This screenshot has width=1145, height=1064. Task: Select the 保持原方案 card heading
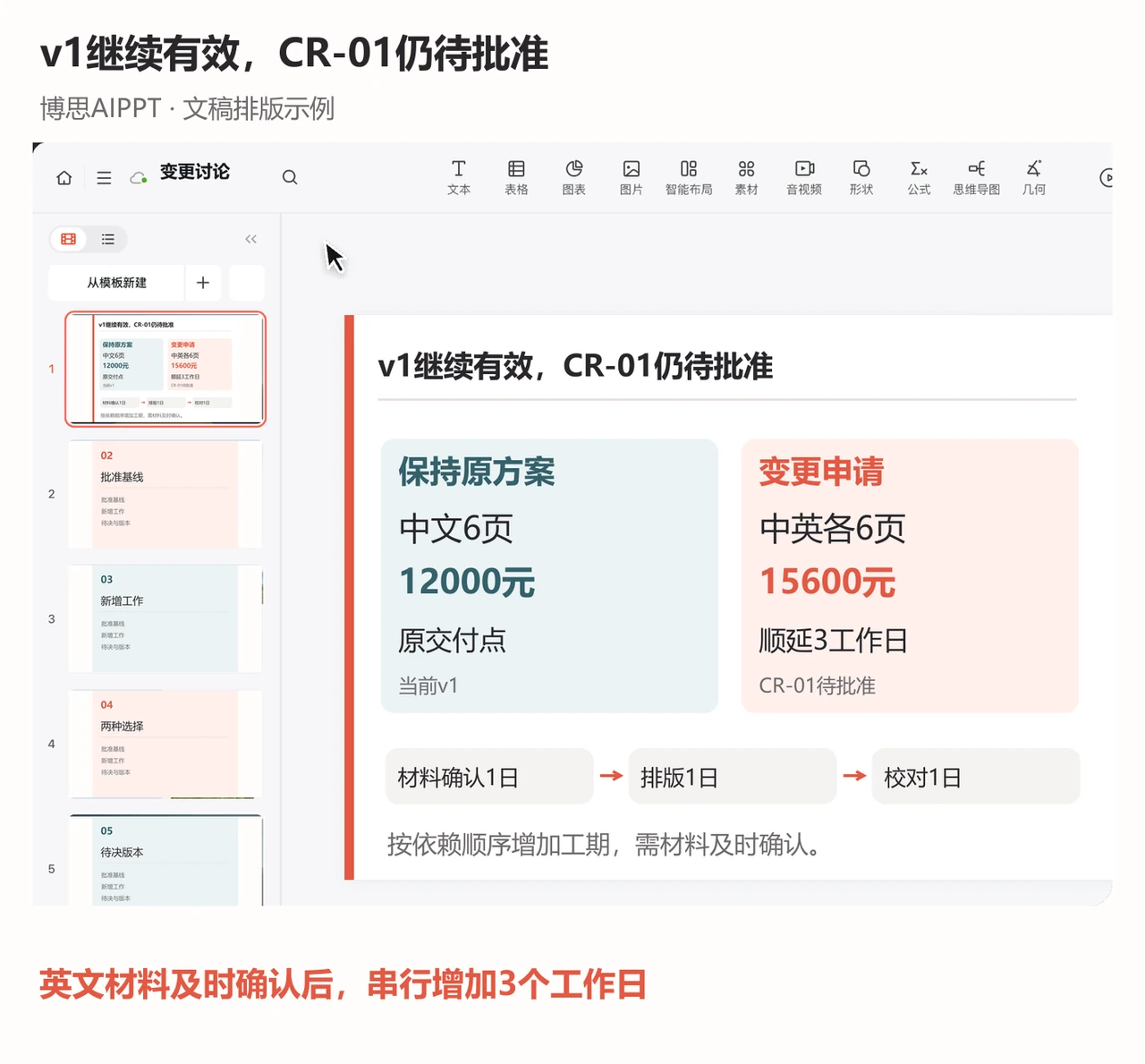[477, 472]
